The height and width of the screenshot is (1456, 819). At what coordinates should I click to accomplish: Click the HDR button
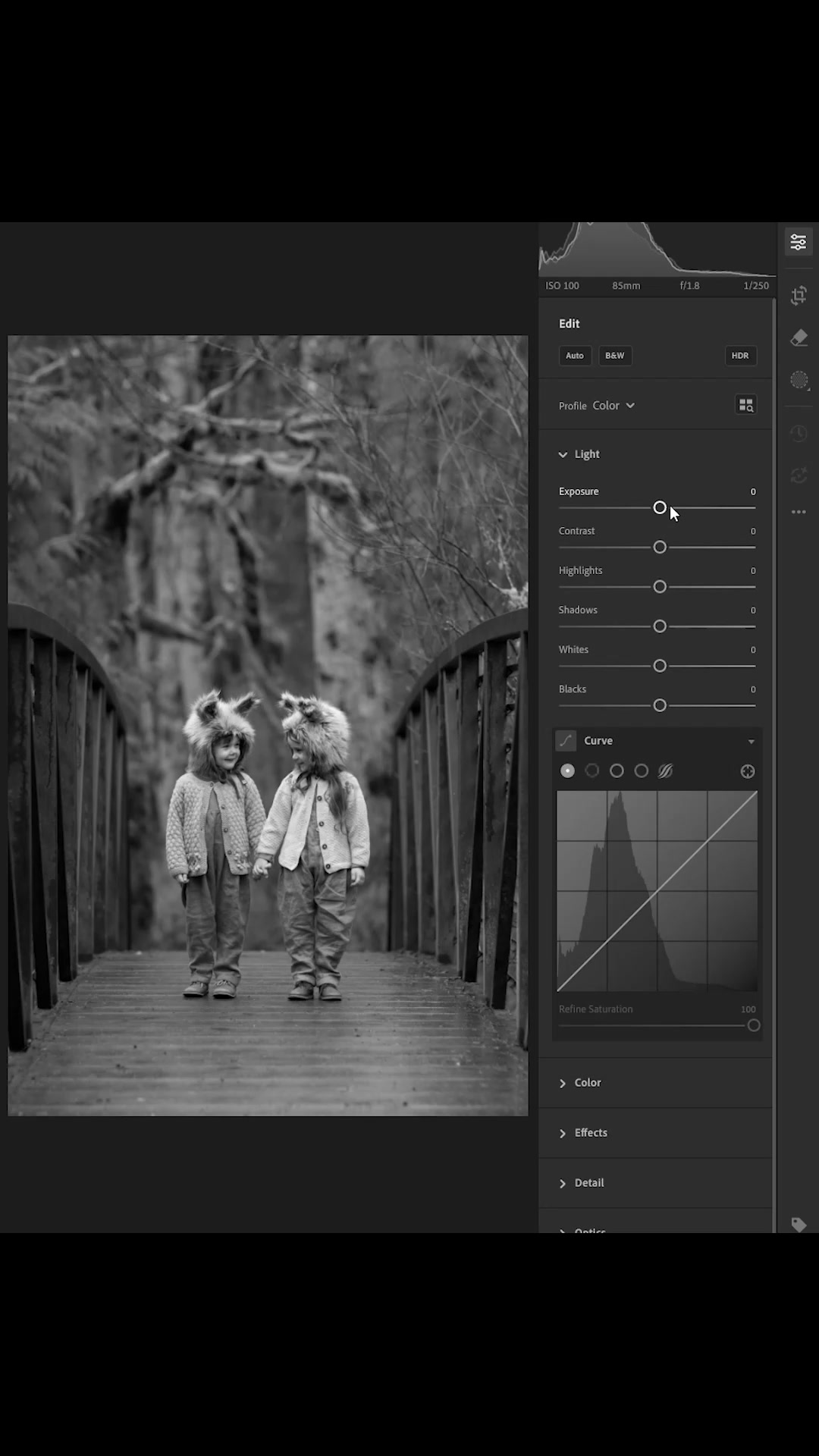click(740, 356)
